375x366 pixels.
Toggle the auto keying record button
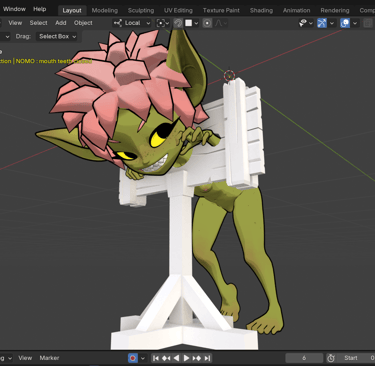(133, 358)
